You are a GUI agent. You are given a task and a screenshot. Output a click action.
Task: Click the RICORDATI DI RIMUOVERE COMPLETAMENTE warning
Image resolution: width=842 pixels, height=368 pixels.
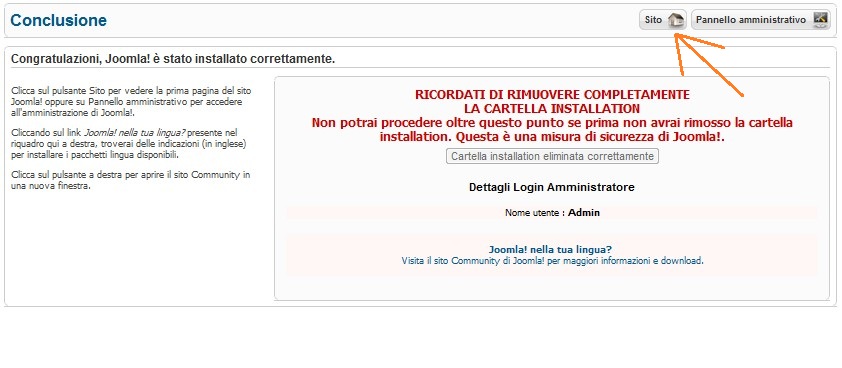click(552, 95)
